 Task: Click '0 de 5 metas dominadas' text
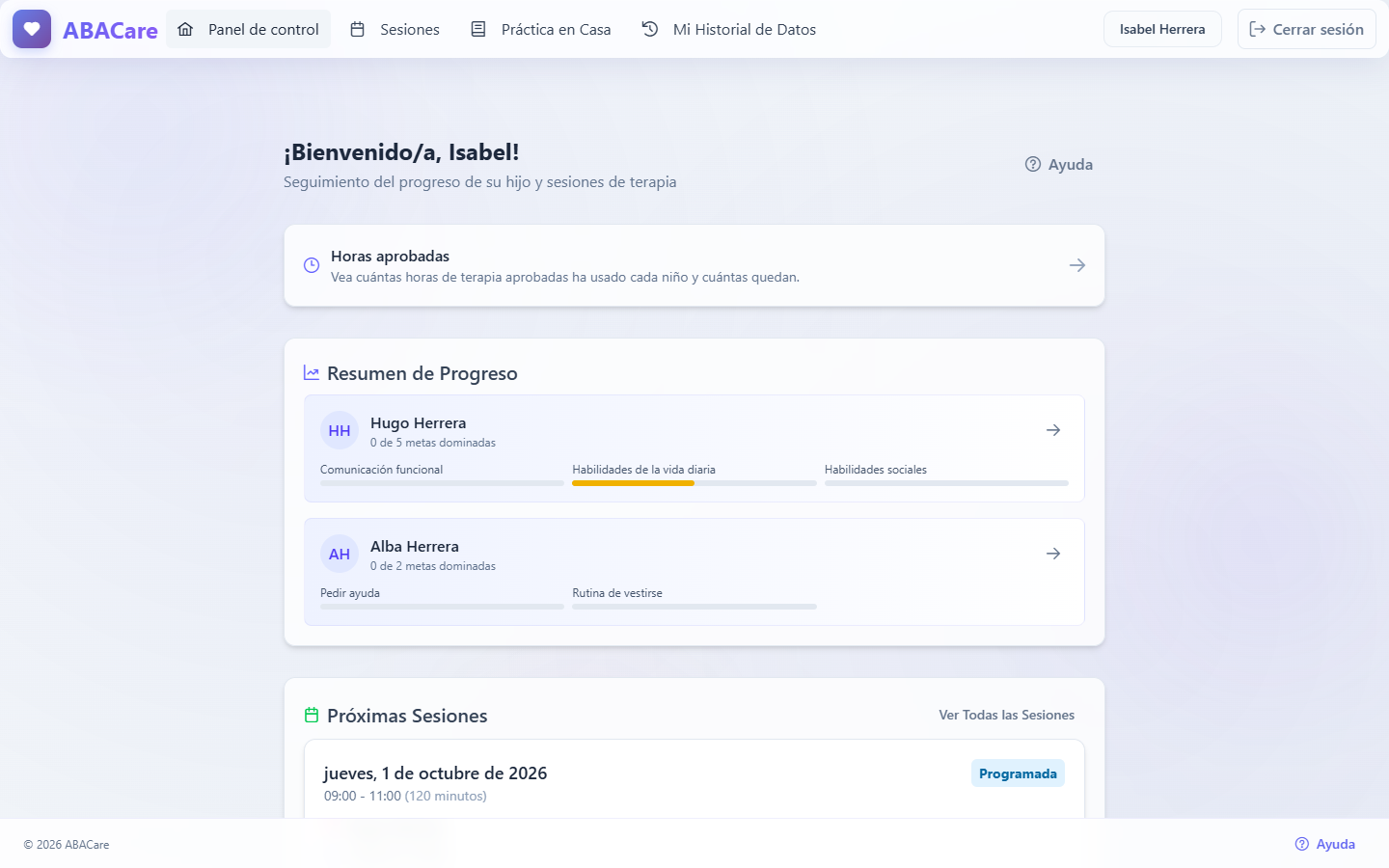coord(433,443)
